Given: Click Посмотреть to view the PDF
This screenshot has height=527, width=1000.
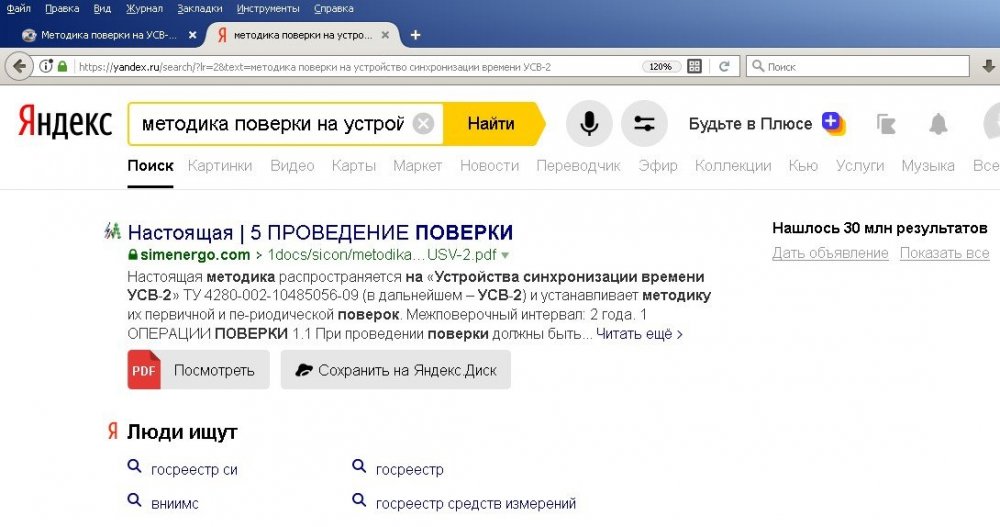Looking at the screenshot, I should pos(198,369).
